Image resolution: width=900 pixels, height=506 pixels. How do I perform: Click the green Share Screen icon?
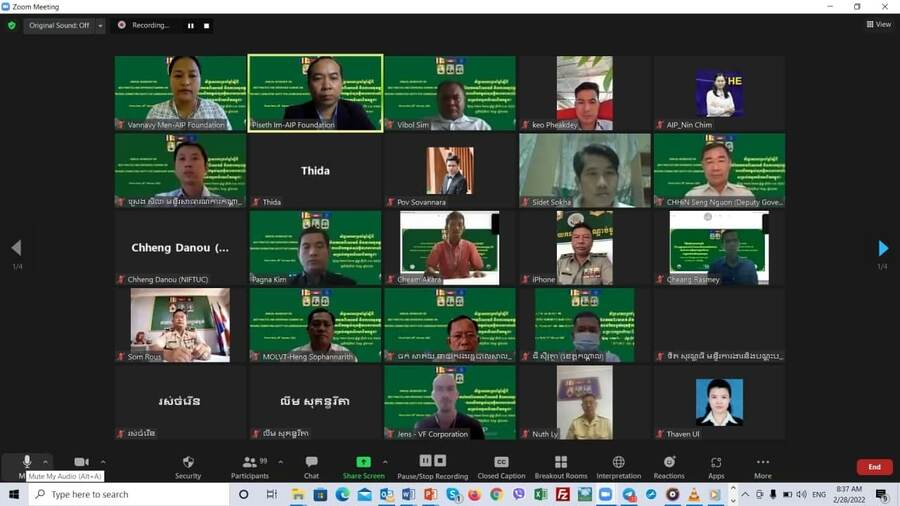364,463
